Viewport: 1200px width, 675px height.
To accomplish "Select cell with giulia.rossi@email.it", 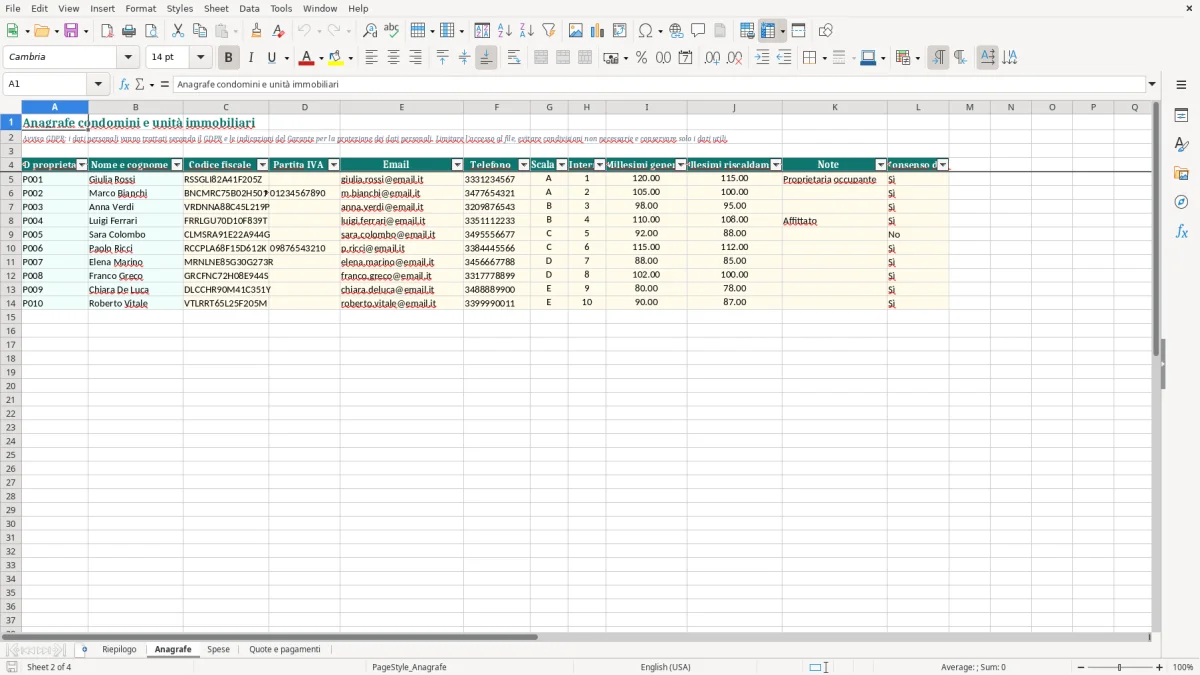I will pyautogui.click(x=401, y=180).
